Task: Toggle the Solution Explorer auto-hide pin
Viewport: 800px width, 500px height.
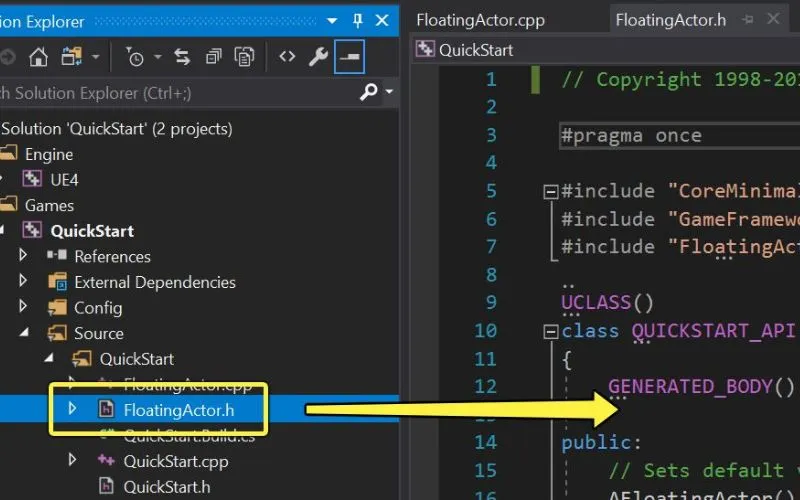Action: (x=358, y=20)
